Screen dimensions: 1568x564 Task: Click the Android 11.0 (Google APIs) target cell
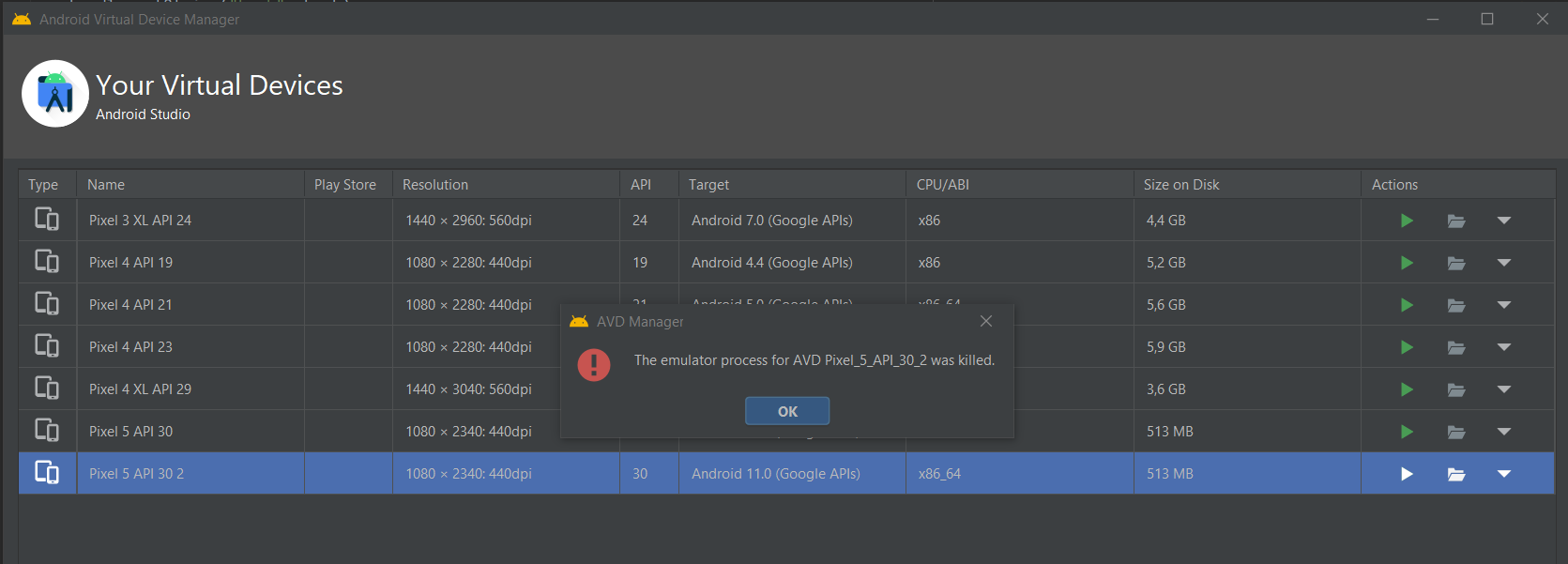pos(792,474)
